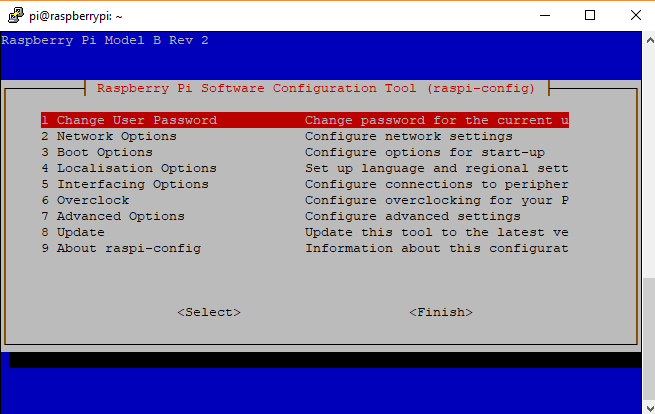The height and width of the screenshot is (414, 655).
Task: Close the pi@raspberrypi terminal window
Action: tap(635, 15)
